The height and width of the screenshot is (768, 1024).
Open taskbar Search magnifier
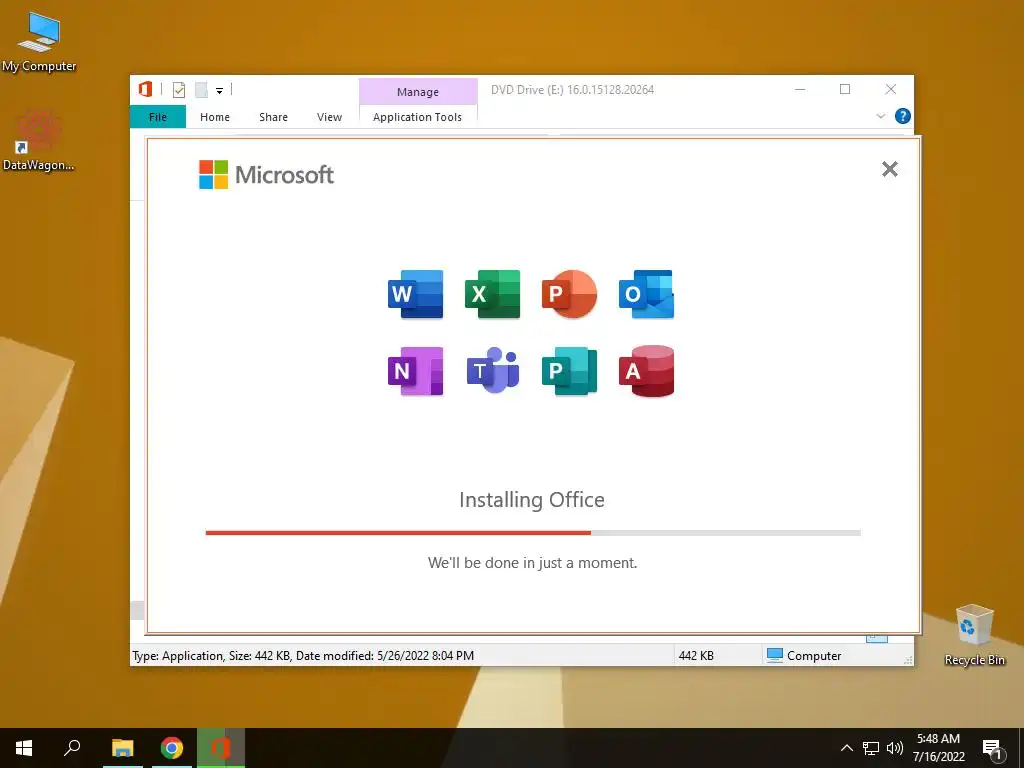pos(72,748)
